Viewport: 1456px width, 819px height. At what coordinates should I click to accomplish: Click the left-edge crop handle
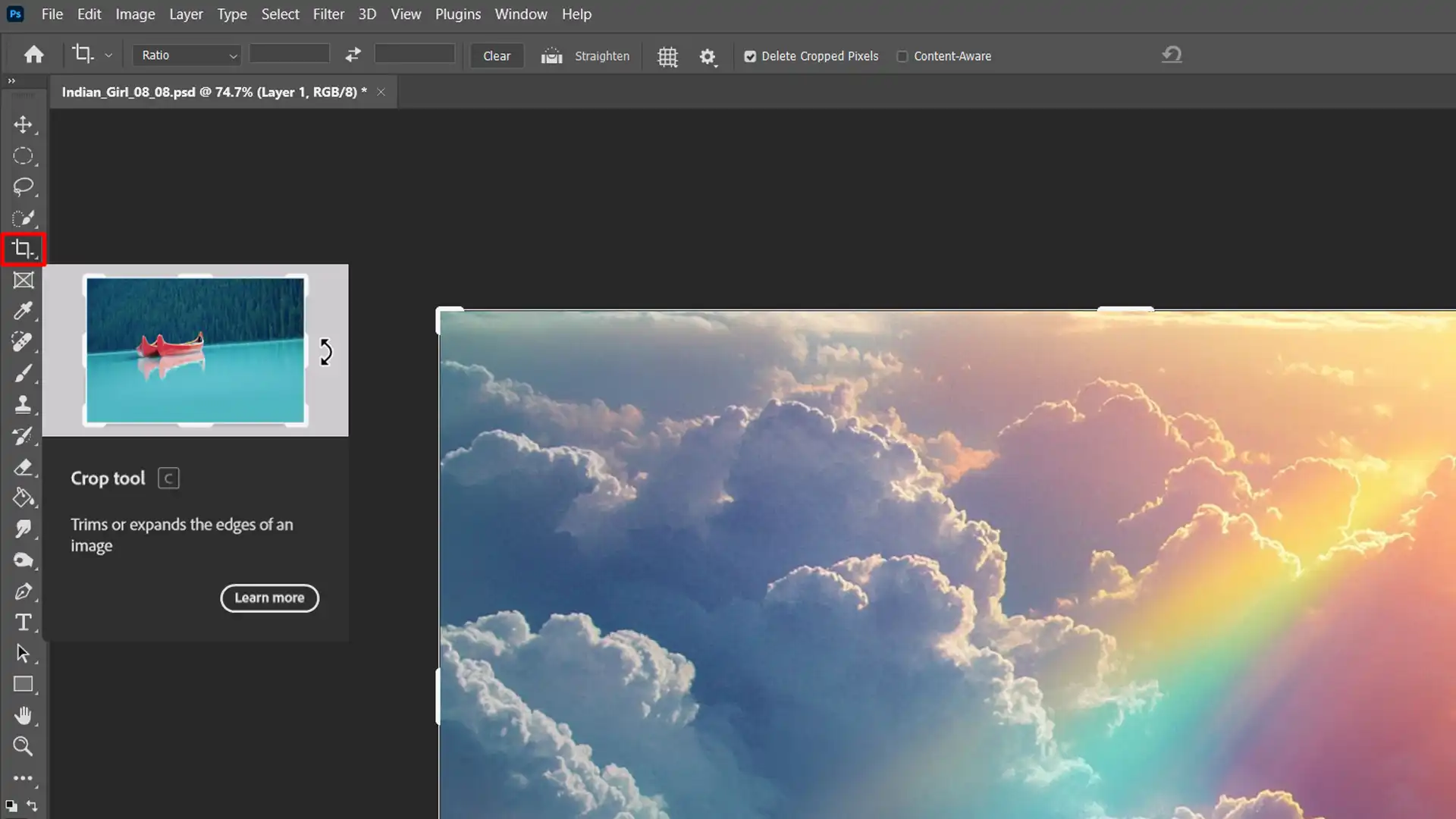(x=438, y=696)
